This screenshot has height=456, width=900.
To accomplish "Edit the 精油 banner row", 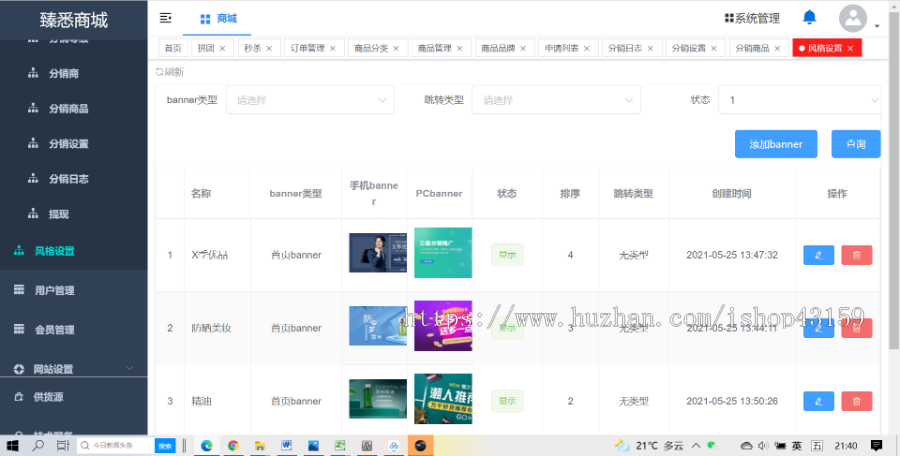I will pos(818,401).
